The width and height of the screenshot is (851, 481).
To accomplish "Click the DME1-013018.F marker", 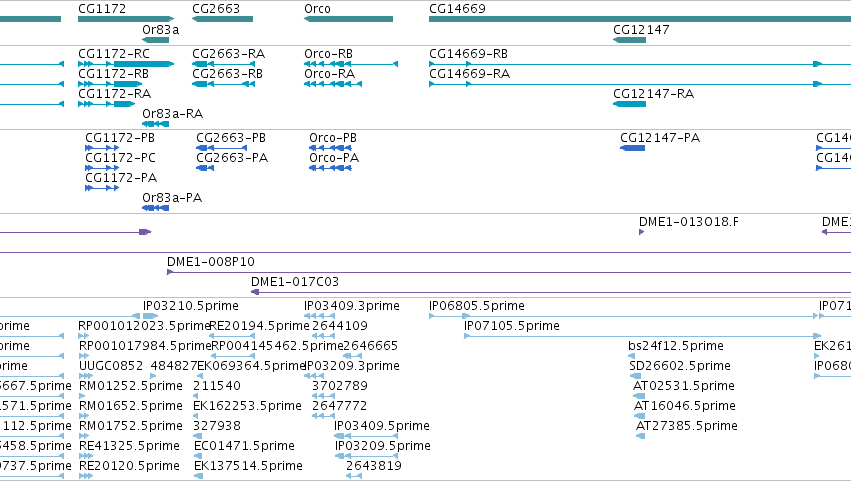I will coord(642,232).
